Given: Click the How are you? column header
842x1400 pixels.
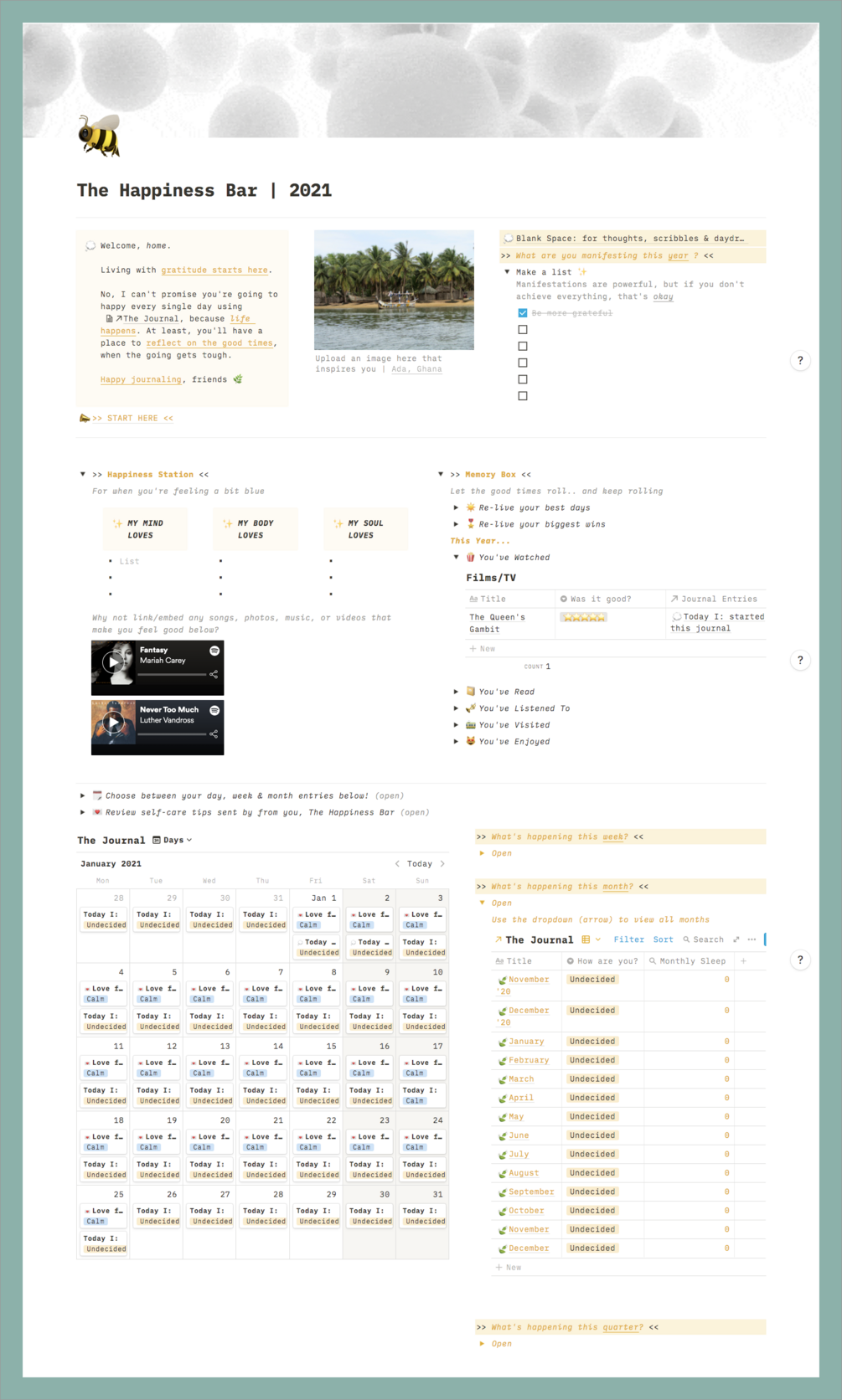Looking at the screenshot, I should (x=602, y=961).
